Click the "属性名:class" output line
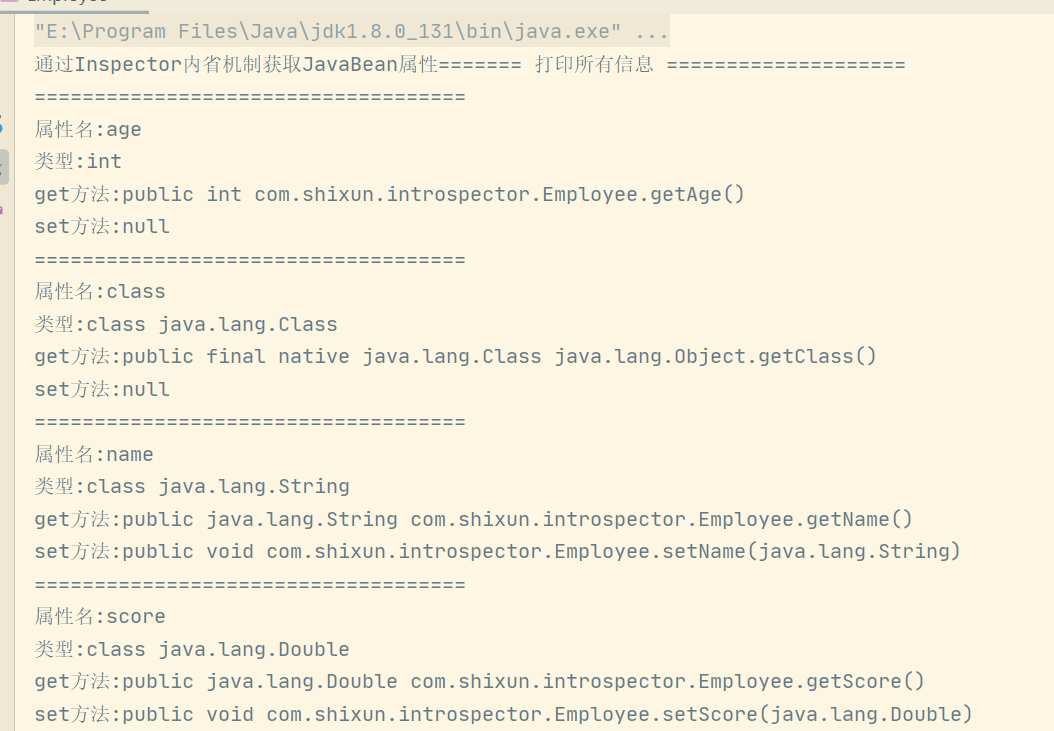The width and height of the screenshot is (1054, 731). 100,292
